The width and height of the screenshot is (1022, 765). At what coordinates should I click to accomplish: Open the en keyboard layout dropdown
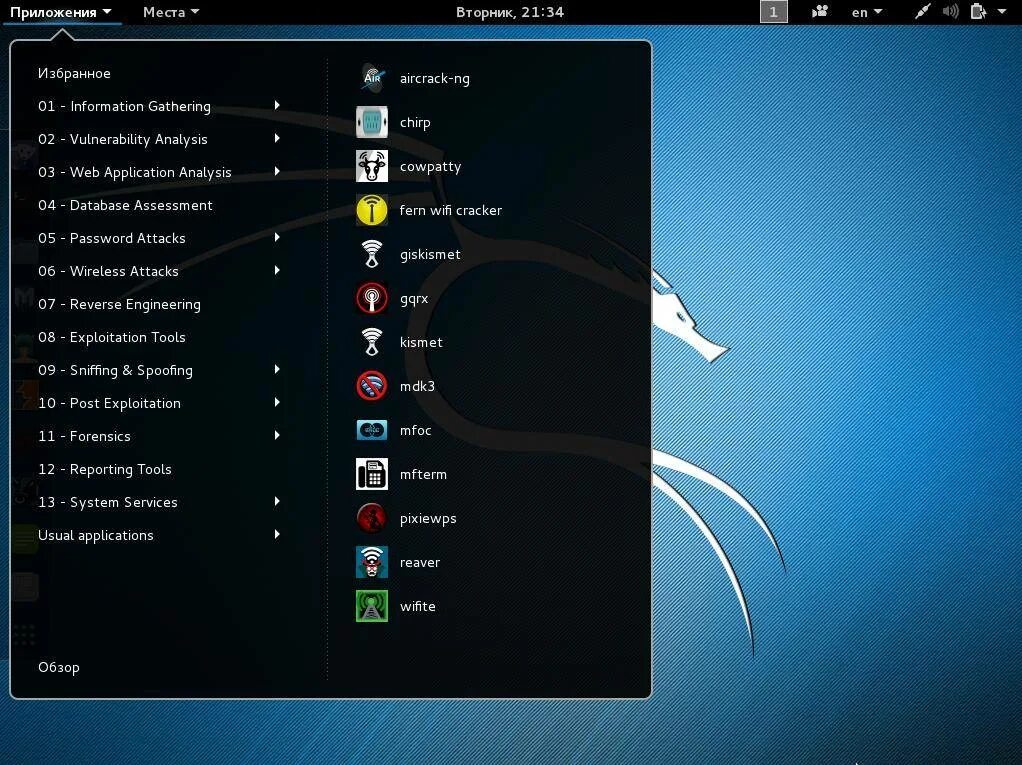(867, 12)
